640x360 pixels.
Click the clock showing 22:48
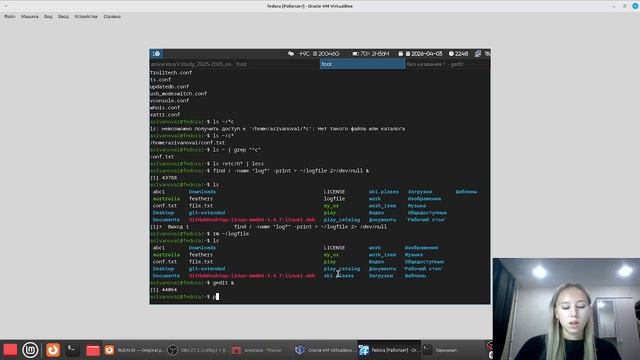(x=458, y=53)
